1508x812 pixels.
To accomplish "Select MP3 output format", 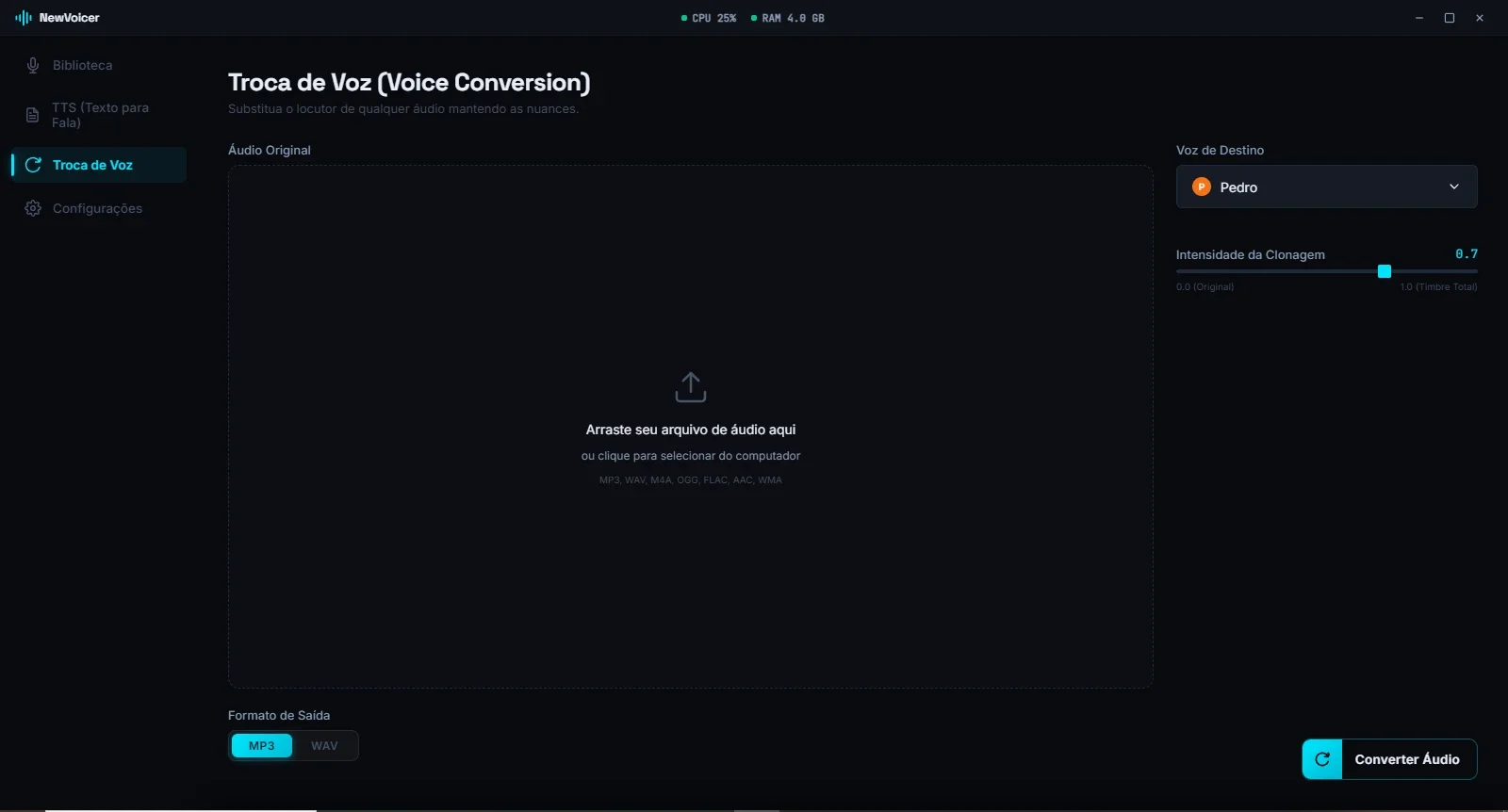I will click(x=262, y=746).
